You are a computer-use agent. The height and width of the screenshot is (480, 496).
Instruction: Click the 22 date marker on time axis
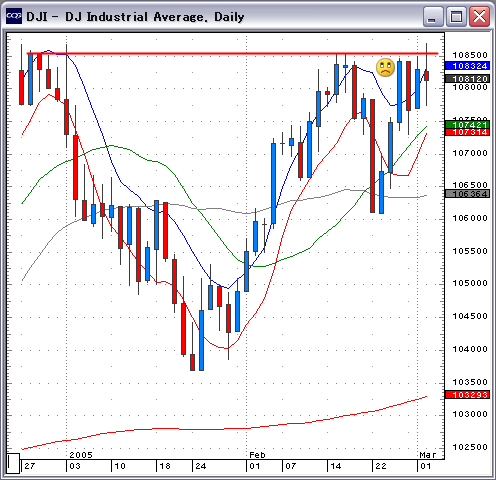[381, 466]
